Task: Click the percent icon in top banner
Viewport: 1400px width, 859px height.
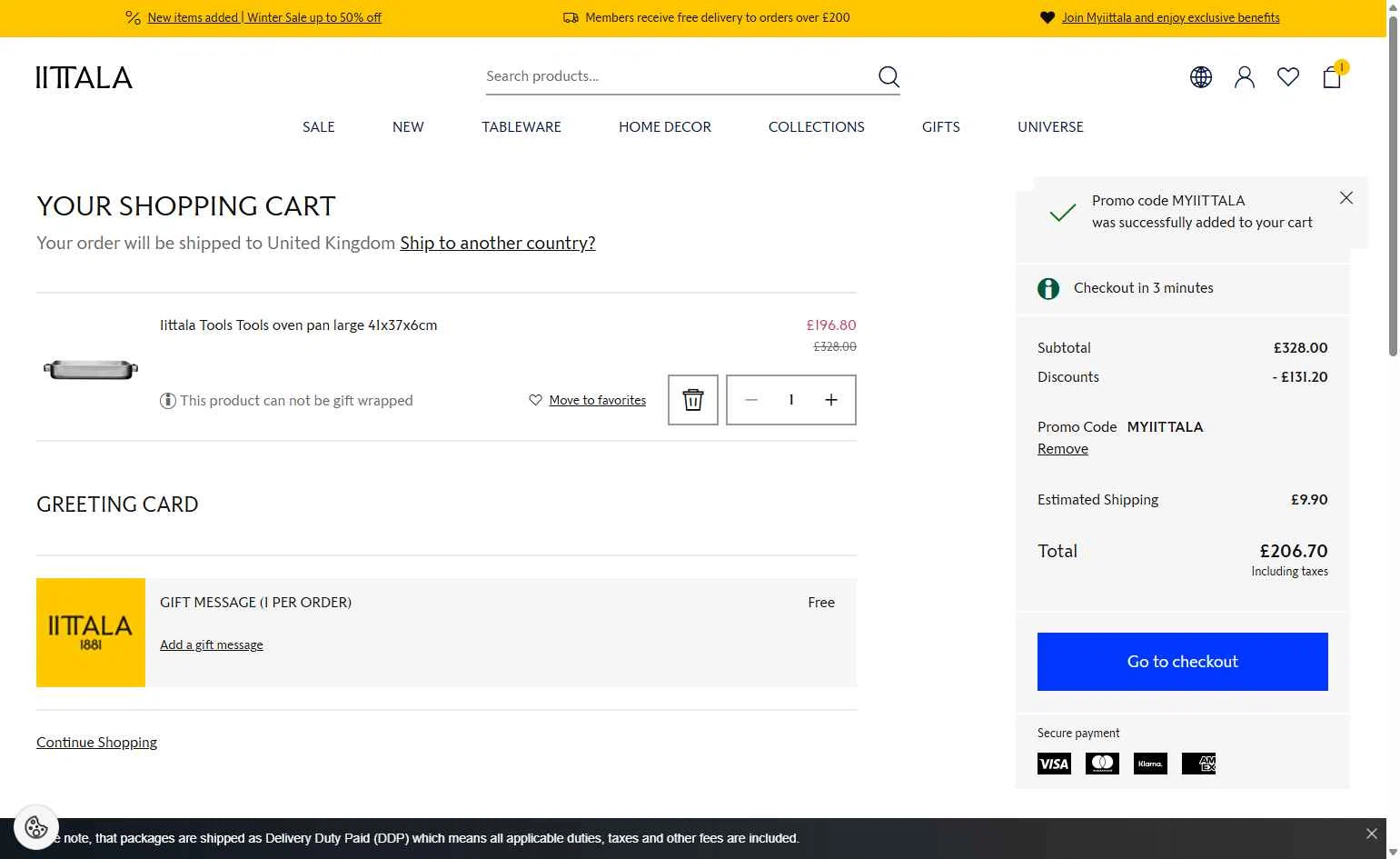Action: pos(133,17)
